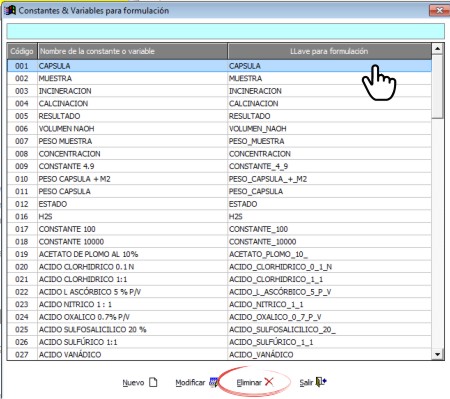Click key cell CONSTANTE_100
The image size is (450, 399).
tap(329, 229)
